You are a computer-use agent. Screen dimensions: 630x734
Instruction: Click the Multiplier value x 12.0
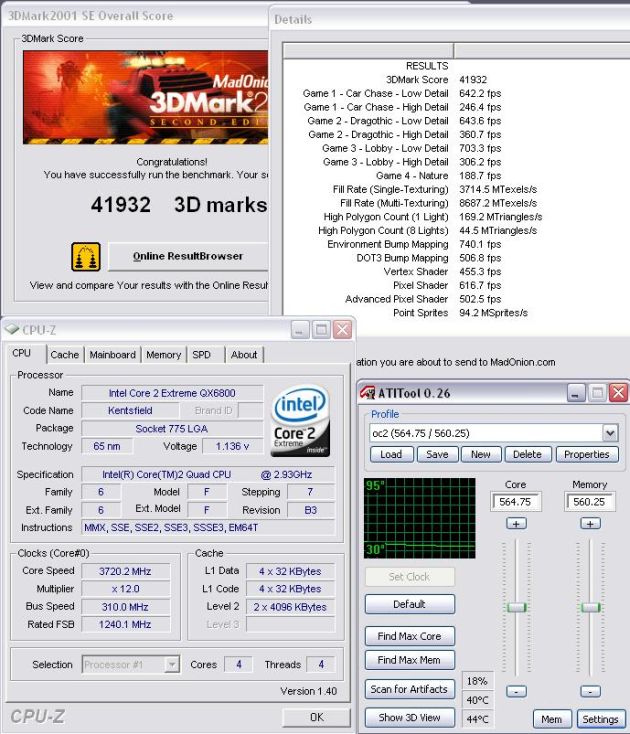click(x=125, y=589)
